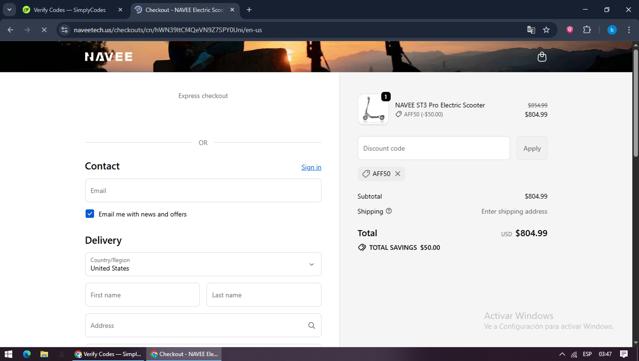
Task: Click the browser forward arrow
Action: click(27, 30)
